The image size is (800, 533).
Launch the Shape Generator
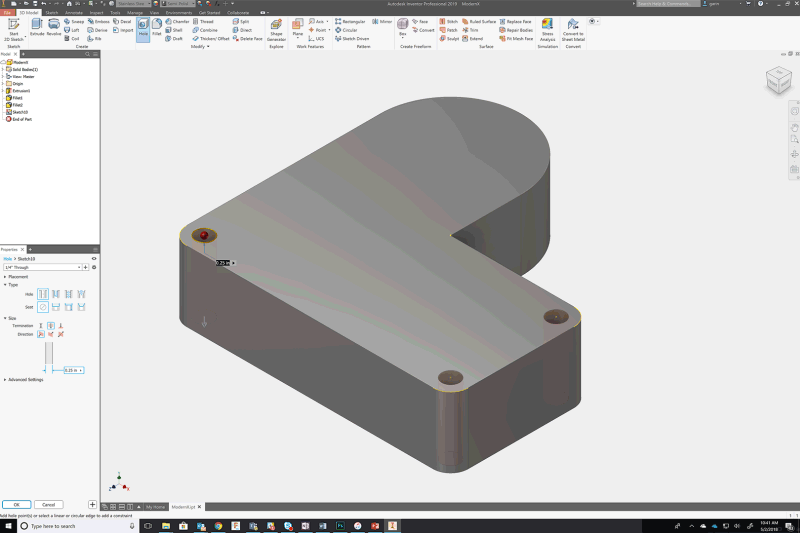coord(276,31)
